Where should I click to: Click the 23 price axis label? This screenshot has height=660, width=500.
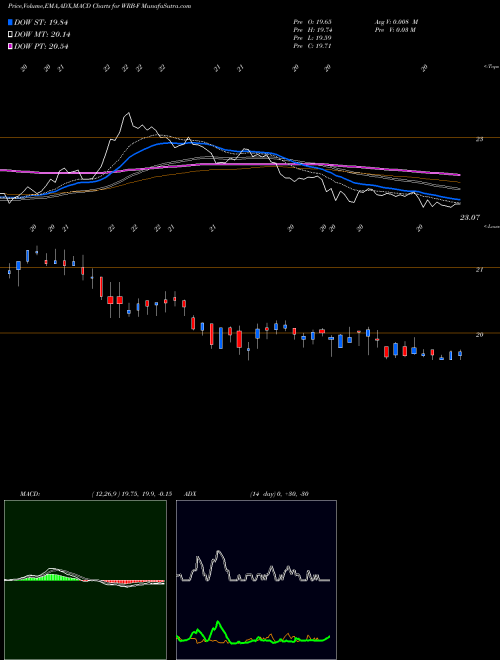coord(479,139)
